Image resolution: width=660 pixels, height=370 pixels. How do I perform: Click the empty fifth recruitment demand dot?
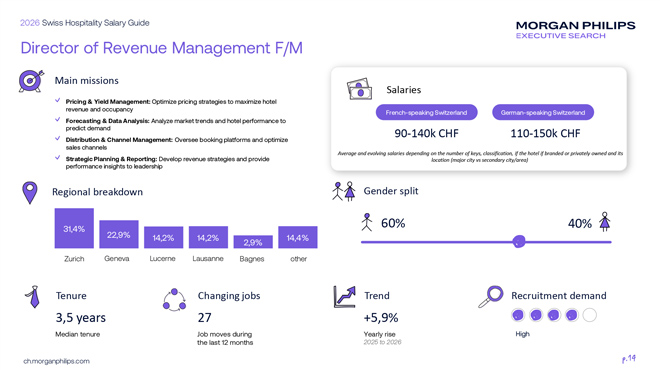(590, 315)
